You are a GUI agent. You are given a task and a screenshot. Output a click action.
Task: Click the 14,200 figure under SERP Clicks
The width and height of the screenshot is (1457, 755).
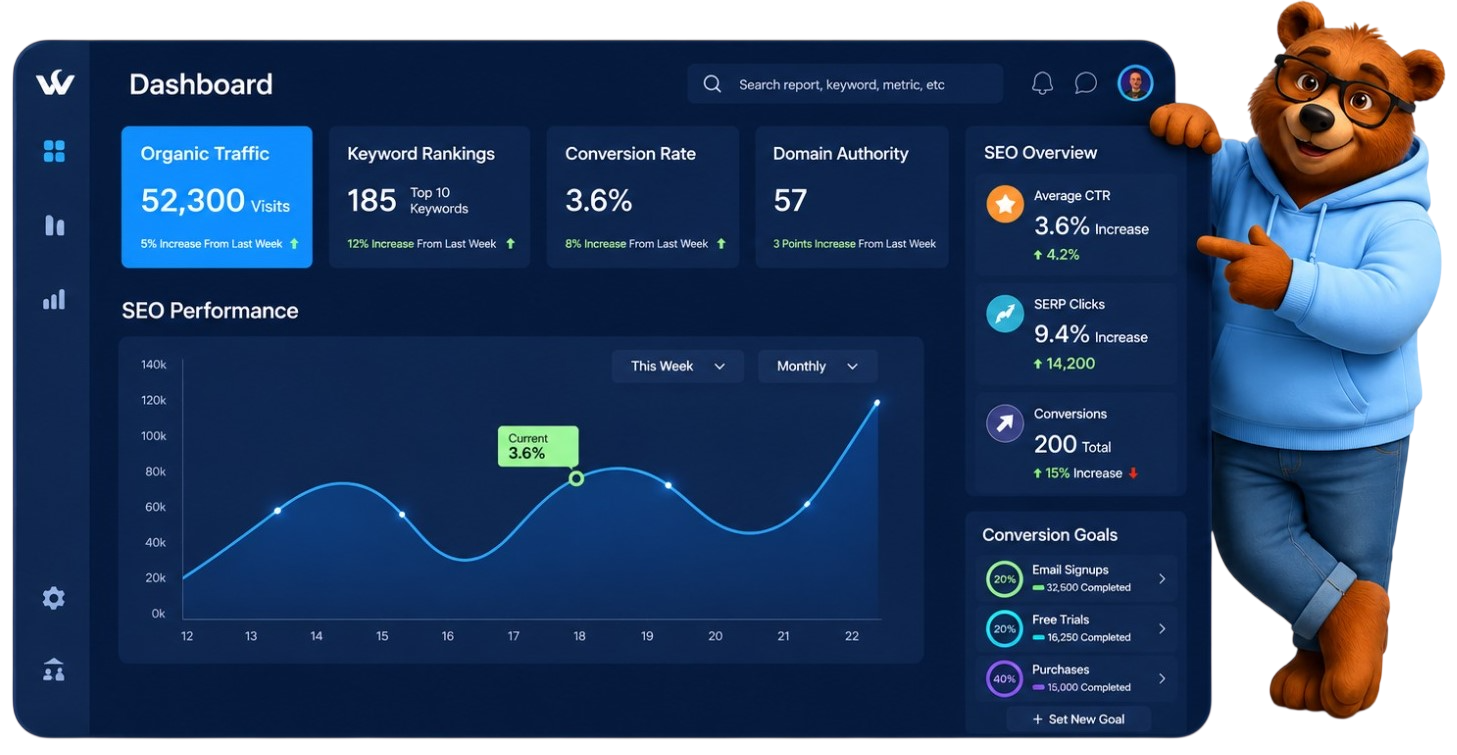tap(1071, 364)
